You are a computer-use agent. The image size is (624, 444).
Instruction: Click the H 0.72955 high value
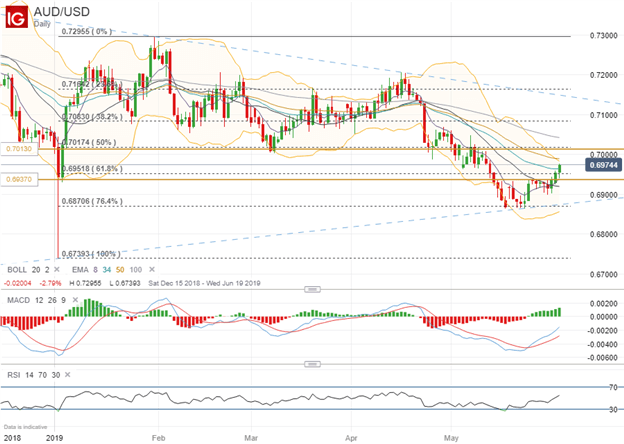(85, 283)
